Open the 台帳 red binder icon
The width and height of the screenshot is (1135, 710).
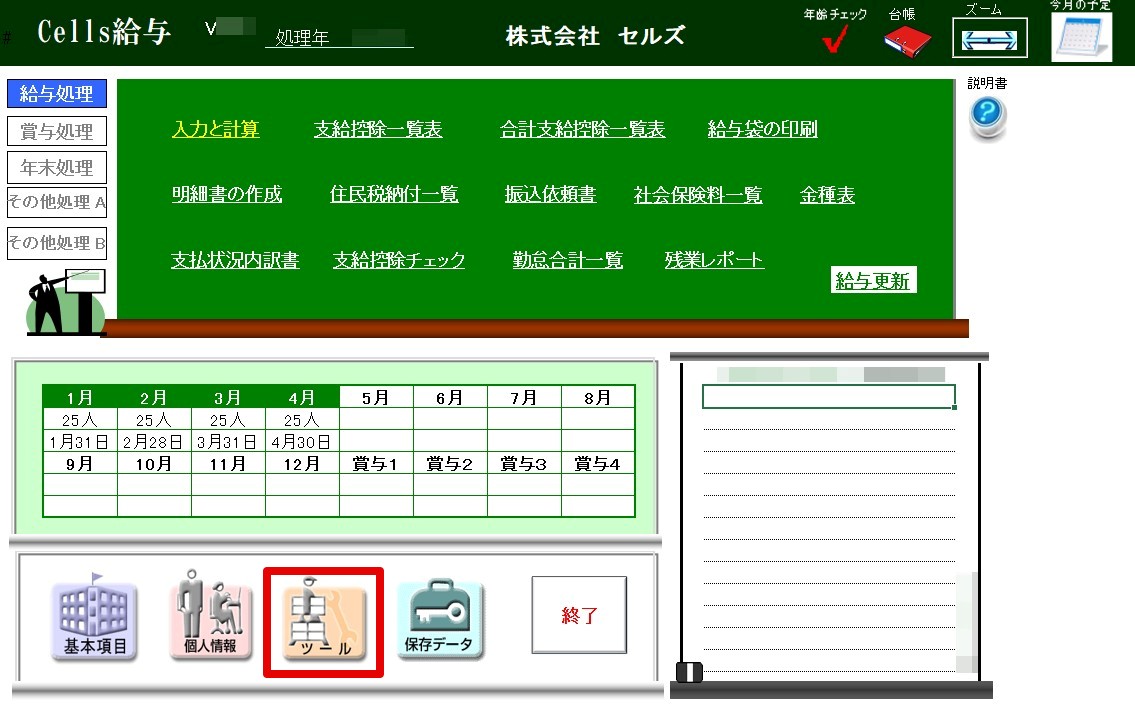(907, 40)
